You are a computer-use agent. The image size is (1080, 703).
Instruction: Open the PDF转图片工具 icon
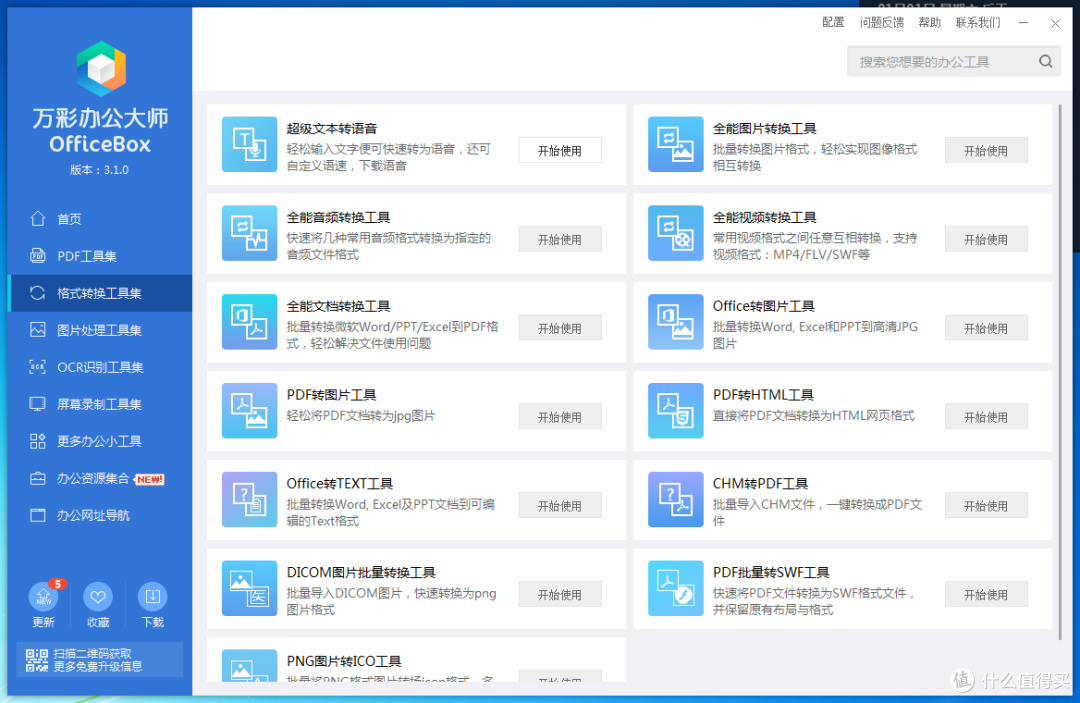point(249,411)
